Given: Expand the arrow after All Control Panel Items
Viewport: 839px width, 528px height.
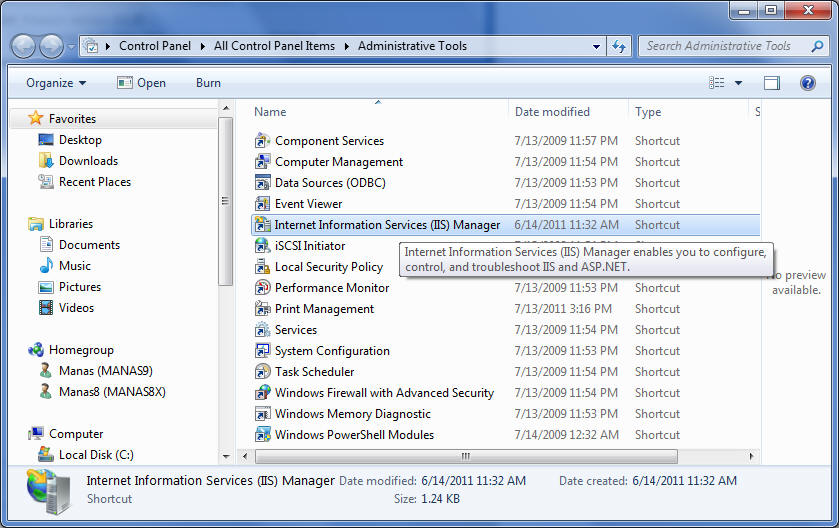Looking at the screenshot, I should click(347, 47).
